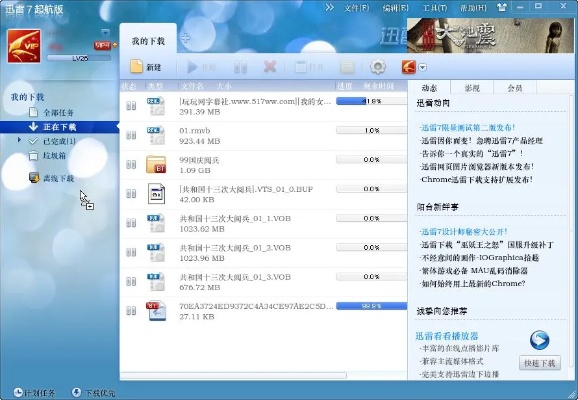This screenshot has height=400, width=578.
Task: Add a new tab with plus icon
Action: click(x=185, y=38)
